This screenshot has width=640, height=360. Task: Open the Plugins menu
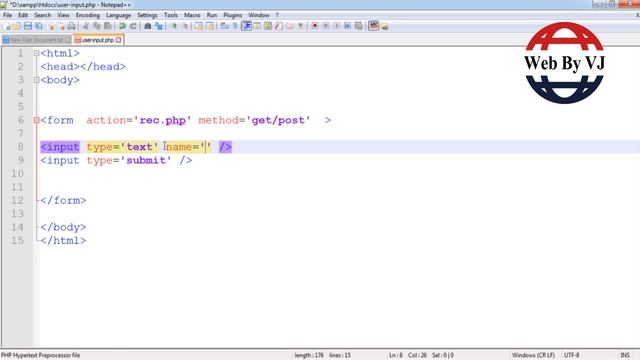233,15
